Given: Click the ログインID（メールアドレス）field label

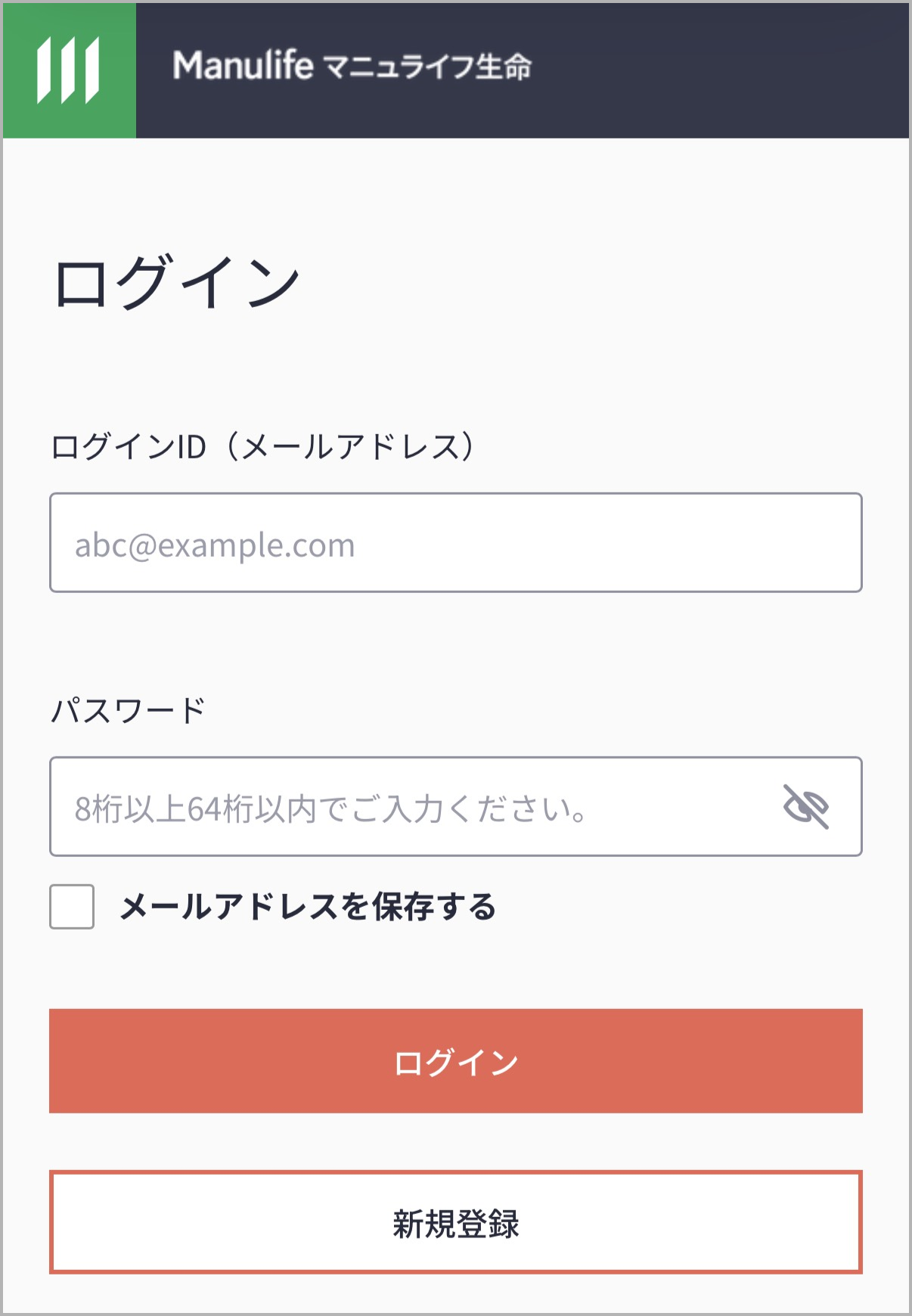Looking at the screenshot, I should (262, 446).
